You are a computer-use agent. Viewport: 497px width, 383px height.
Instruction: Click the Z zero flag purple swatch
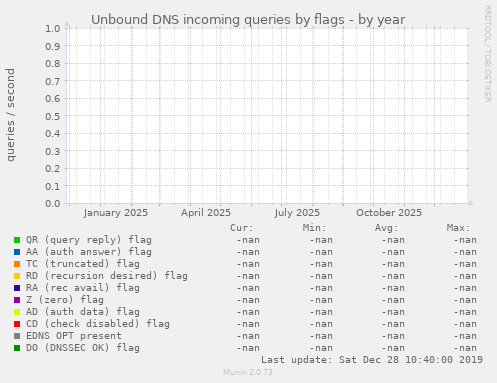coord(17,300)
